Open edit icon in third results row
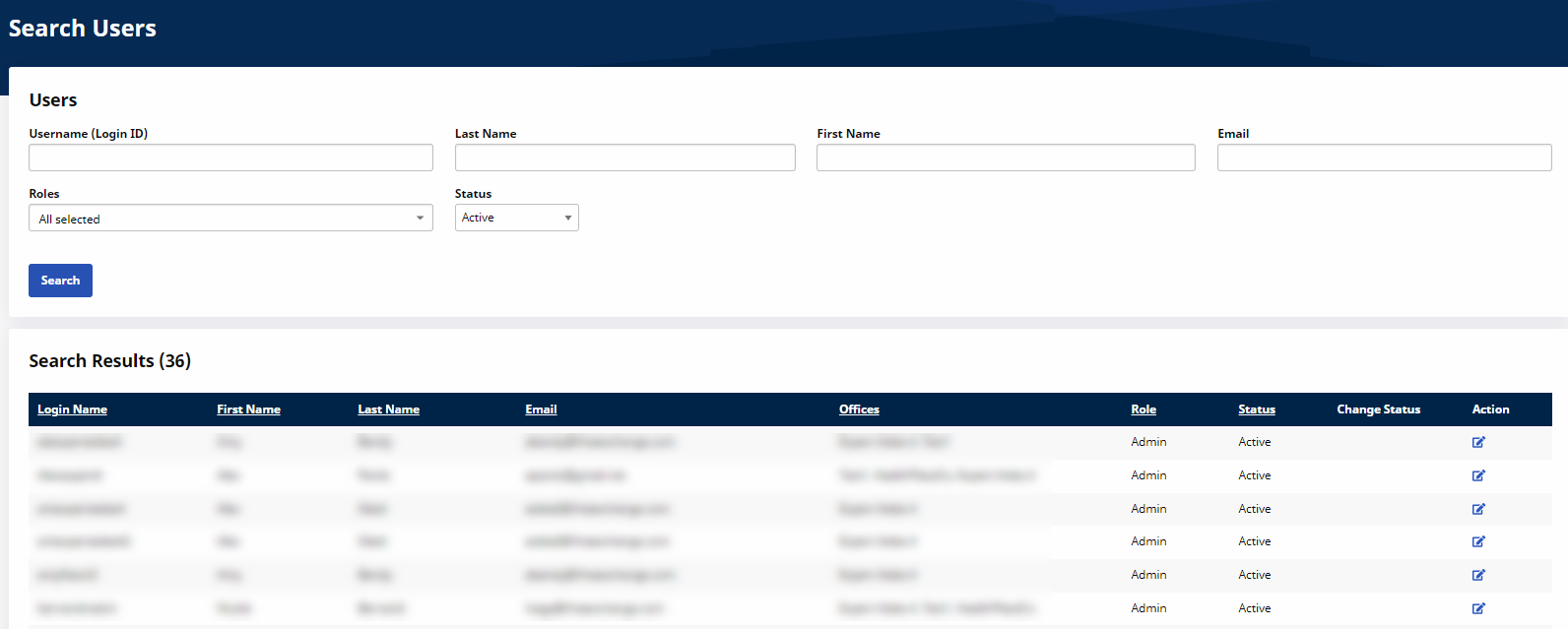 coord(1478,509)
